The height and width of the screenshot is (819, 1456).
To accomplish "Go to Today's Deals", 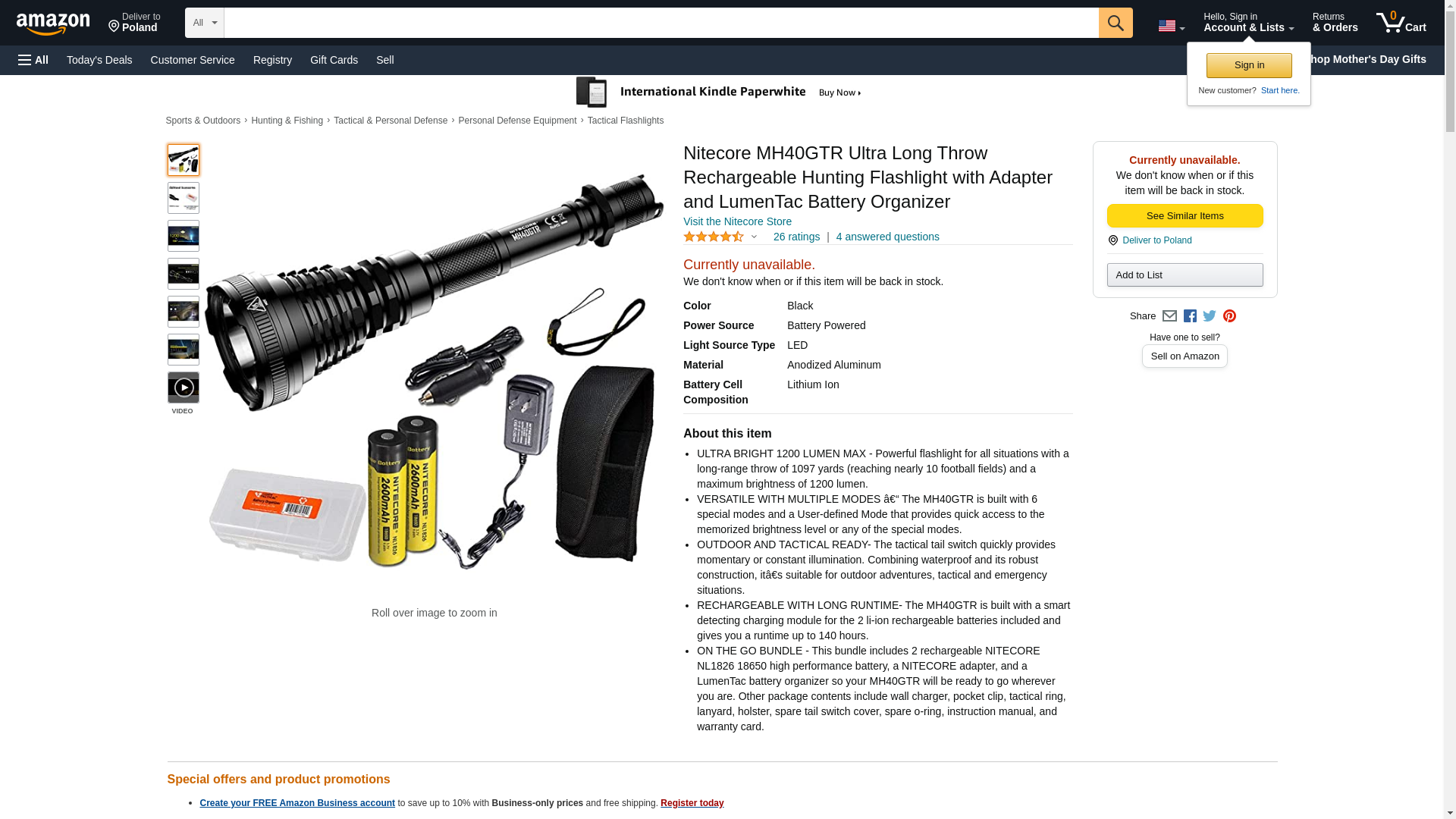I will [x=99, y=60].
